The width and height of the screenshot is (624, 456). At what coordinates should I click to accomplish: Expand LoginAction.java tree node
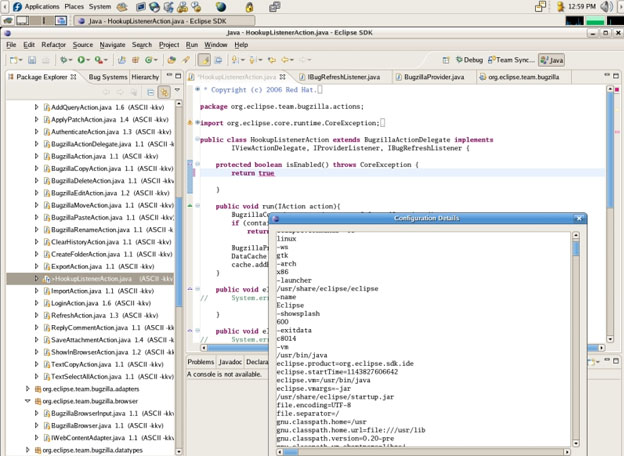click(x=36, y=303)
